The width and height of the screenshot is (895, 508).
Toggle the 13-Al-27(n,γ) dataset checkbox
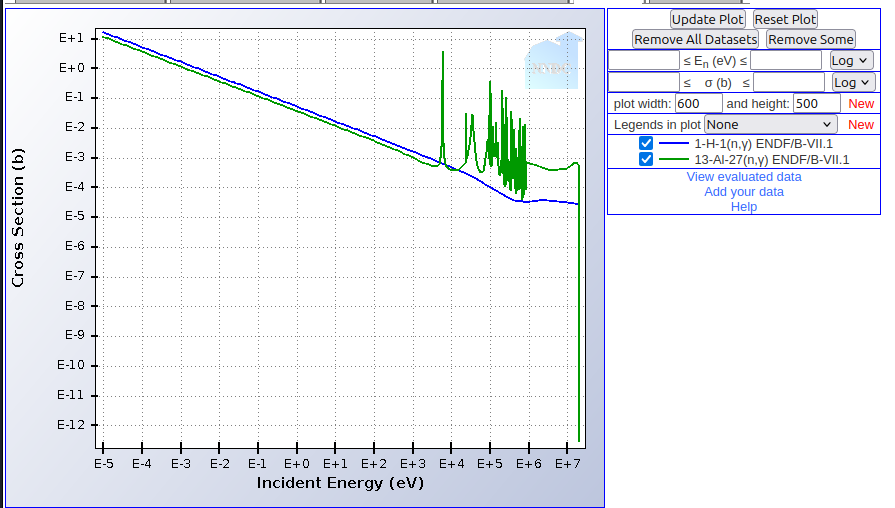(x=646, y=160)
